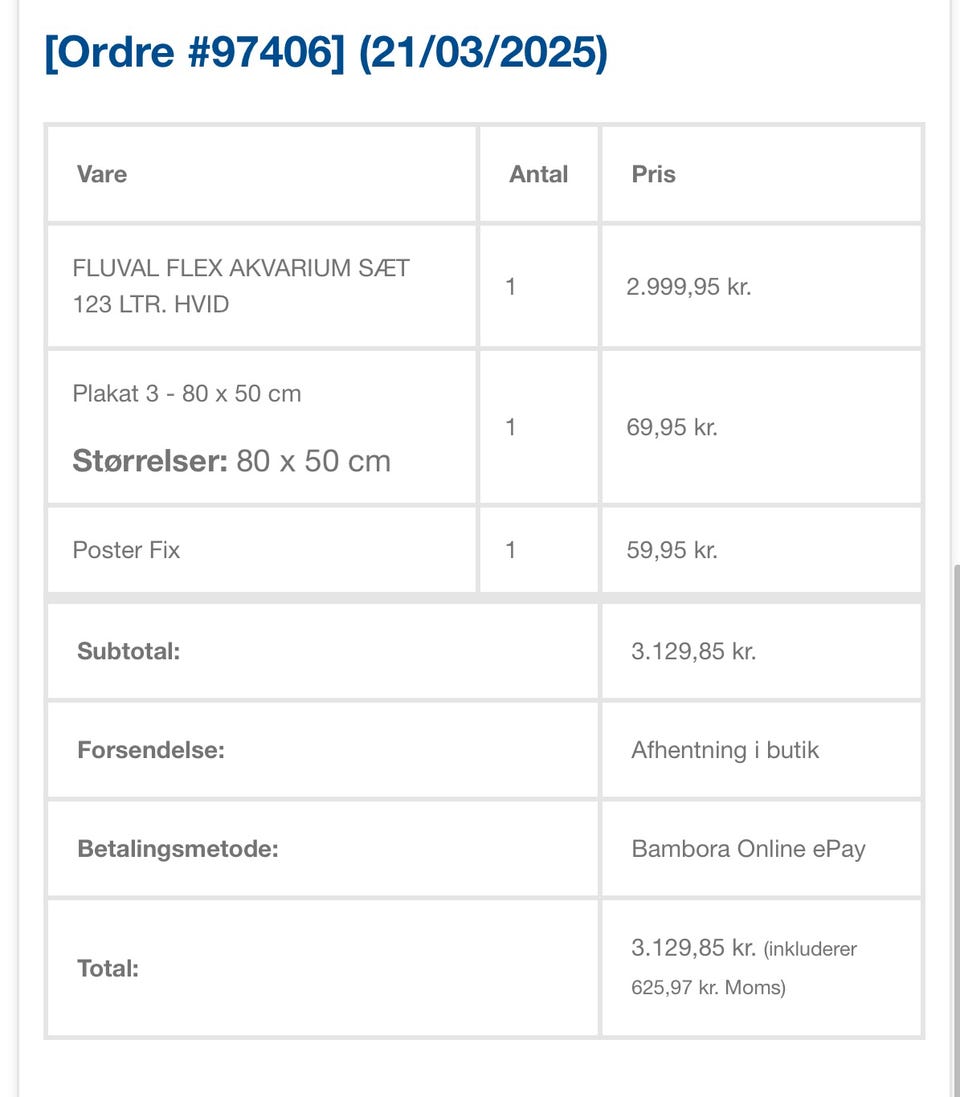Open the Poster Fix product name
Image resolution: width=960 pixels, height=1097 pixels.
[126, 550]
